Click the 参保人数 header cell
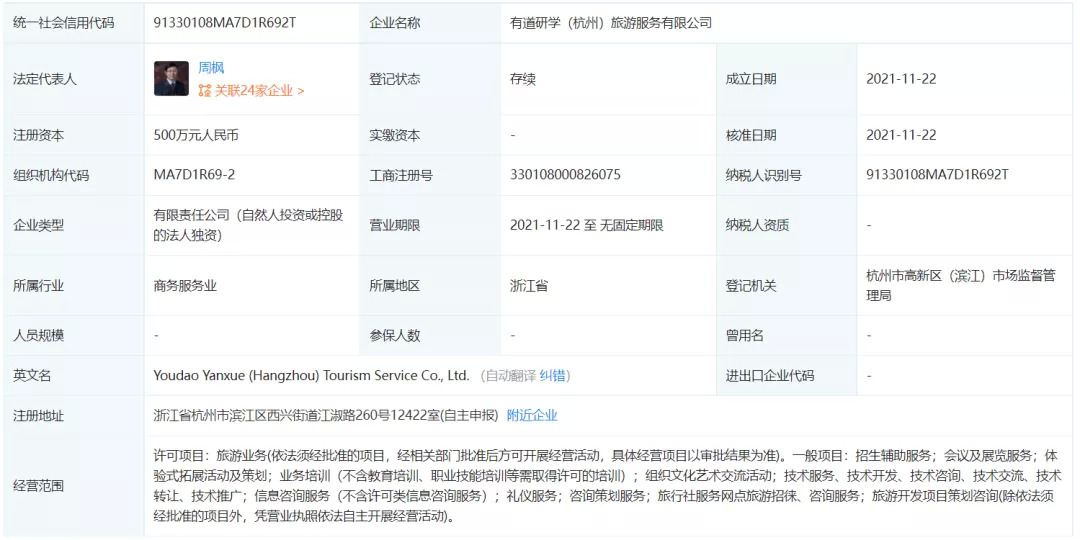 click(x=430, y=335)
